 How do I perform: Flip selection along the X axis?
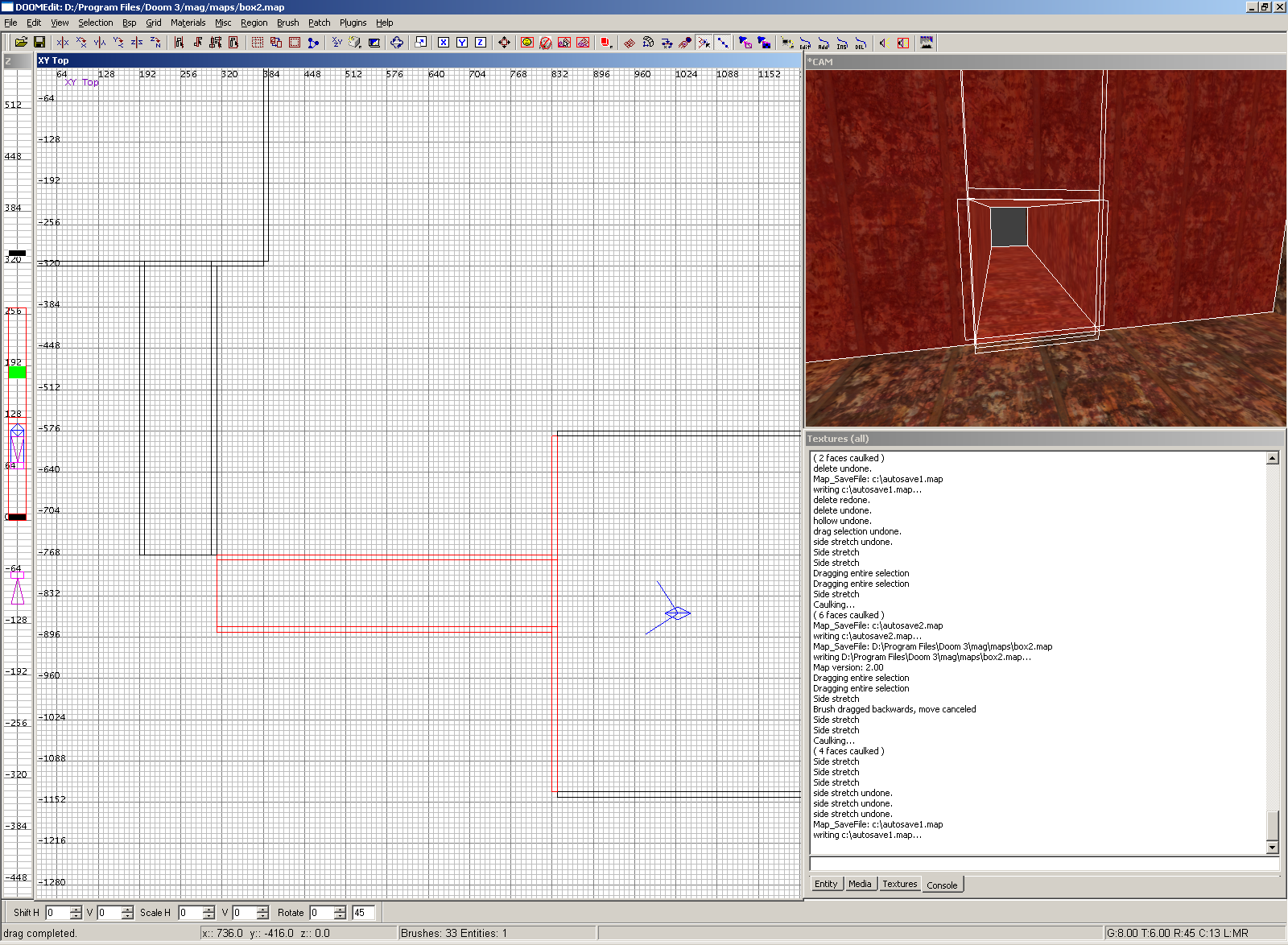coord(63,43)
